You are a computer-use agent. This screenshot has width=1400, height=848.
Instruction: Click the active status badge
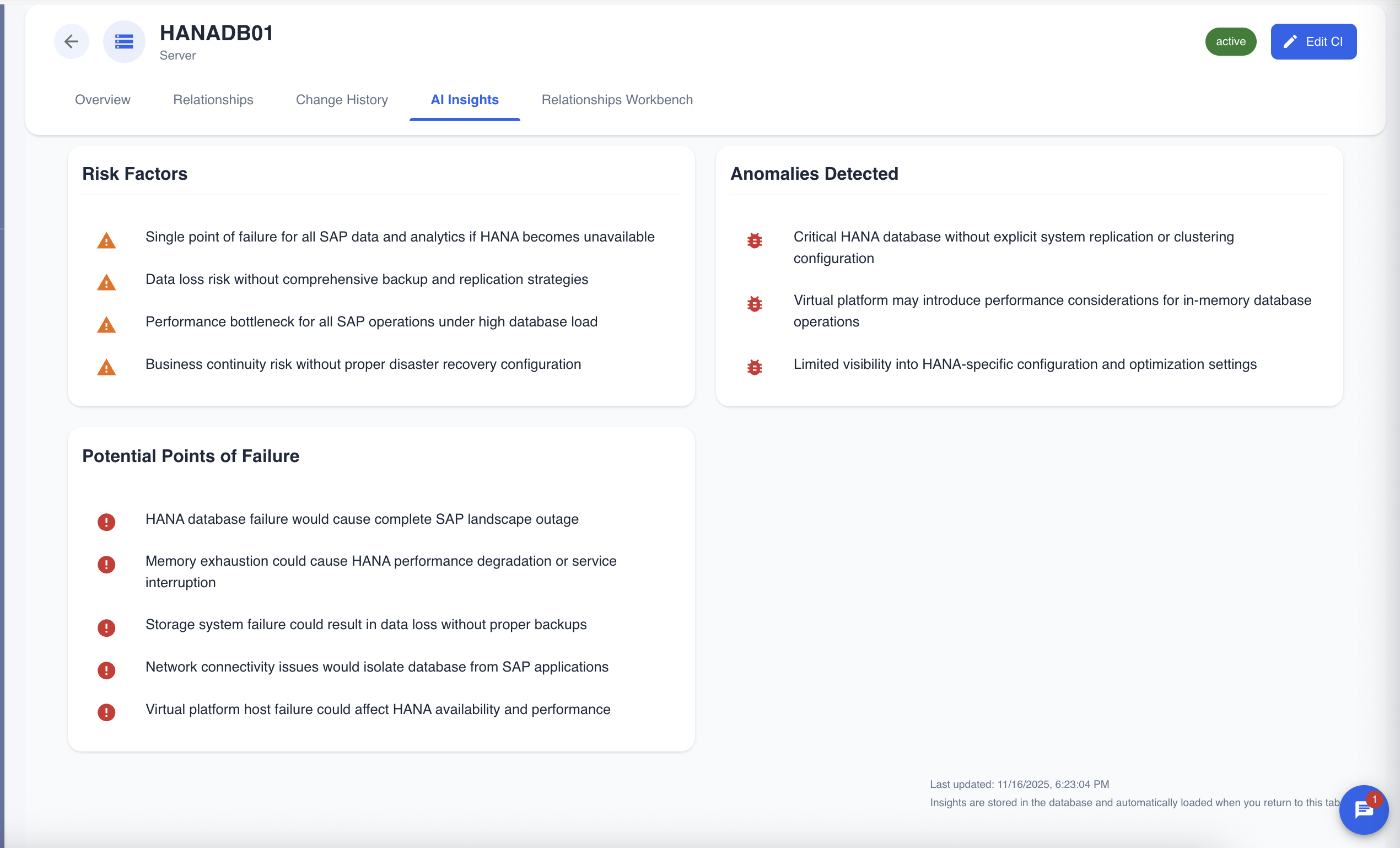coord(1230,41)
